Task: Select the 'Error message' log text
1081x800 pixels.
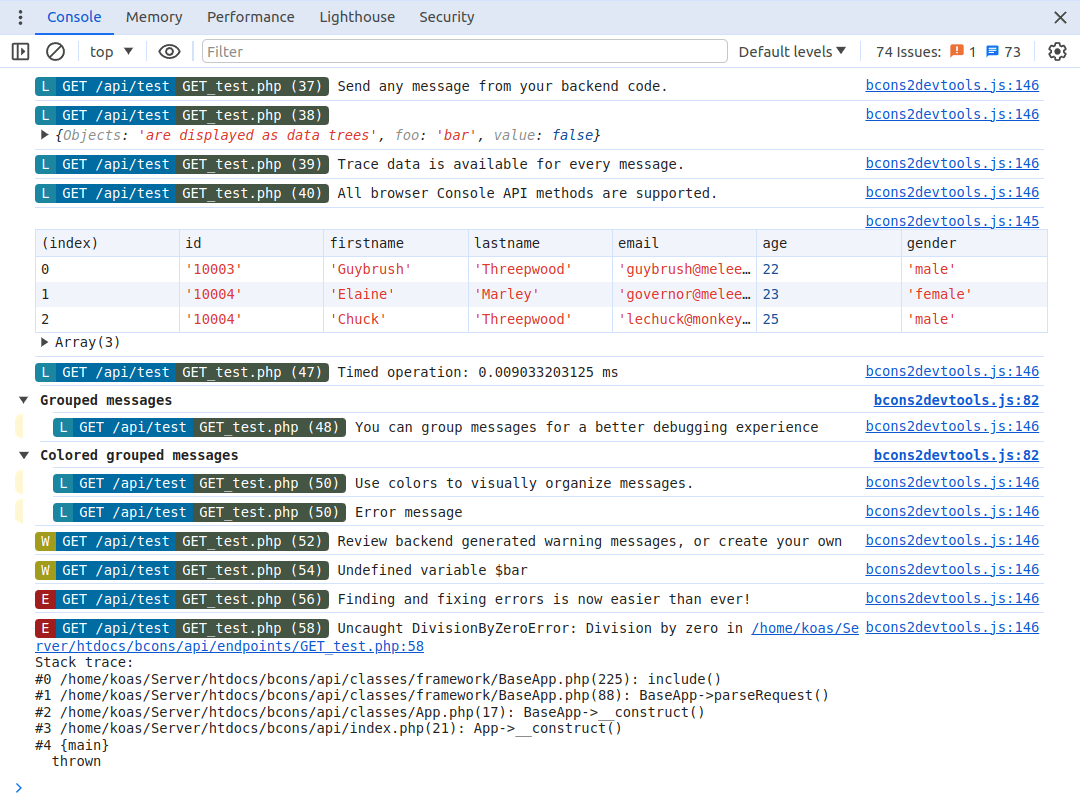Action: [x=408, y=512]
